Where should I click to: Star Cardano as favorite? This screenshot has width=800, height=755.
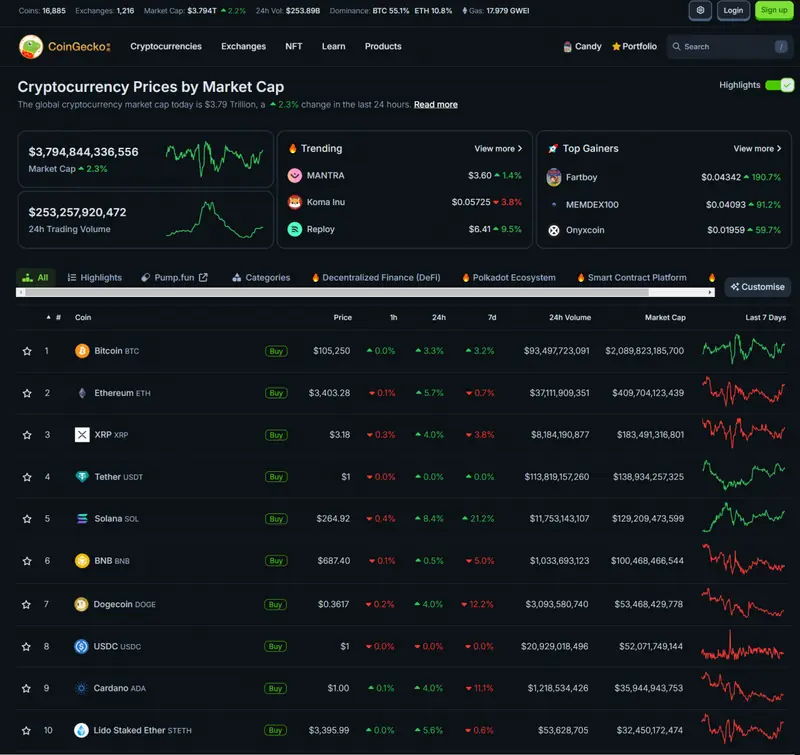pyautogui.click(x=26, y=688)
